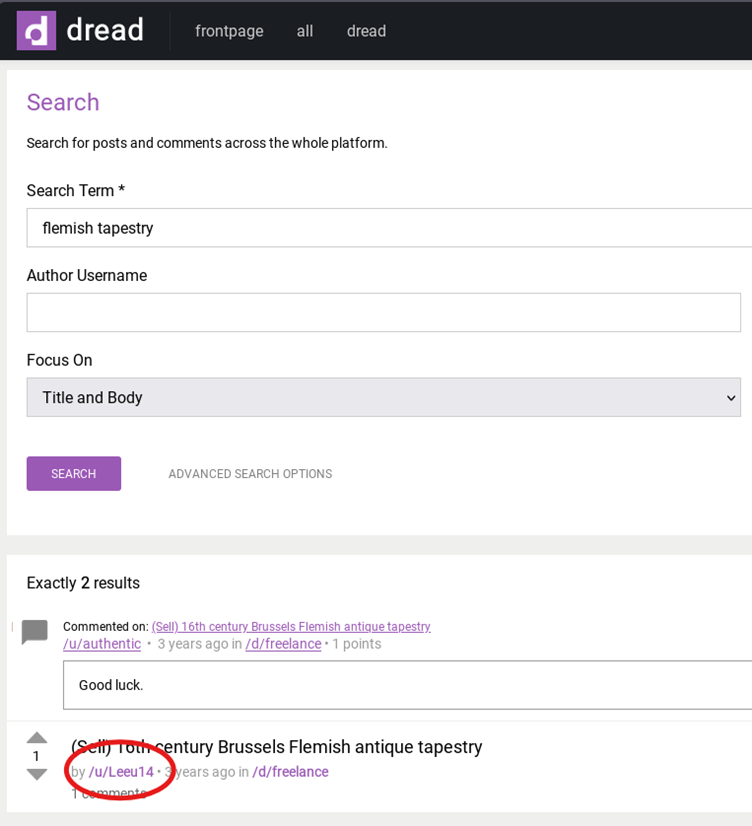This screenshot has height=826, width=752.
Task: Visit /u/authentic user profile
Action: [x=102, y=644]
